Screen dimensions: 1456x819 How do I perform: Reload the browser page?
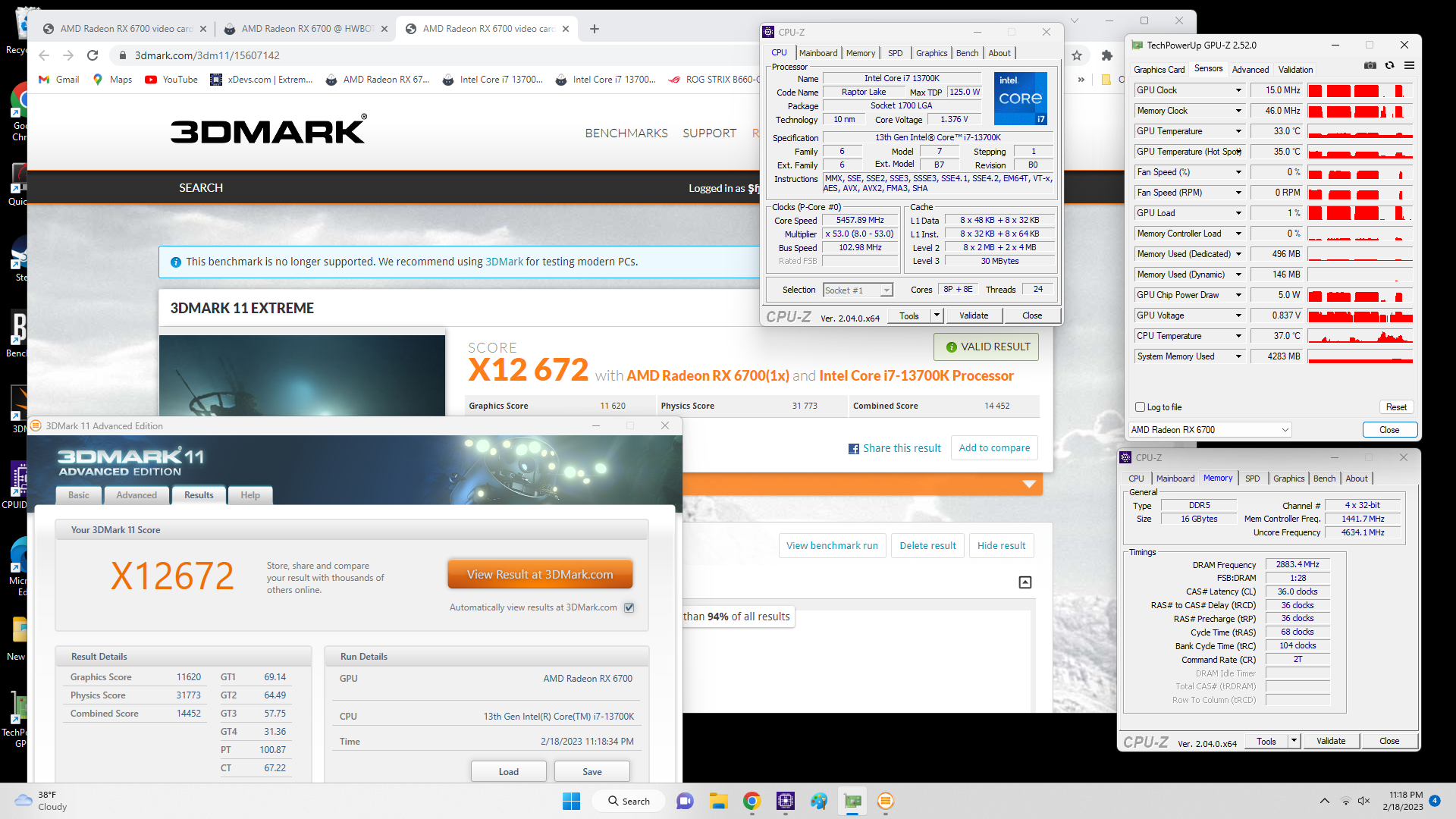tap(93, 55)
